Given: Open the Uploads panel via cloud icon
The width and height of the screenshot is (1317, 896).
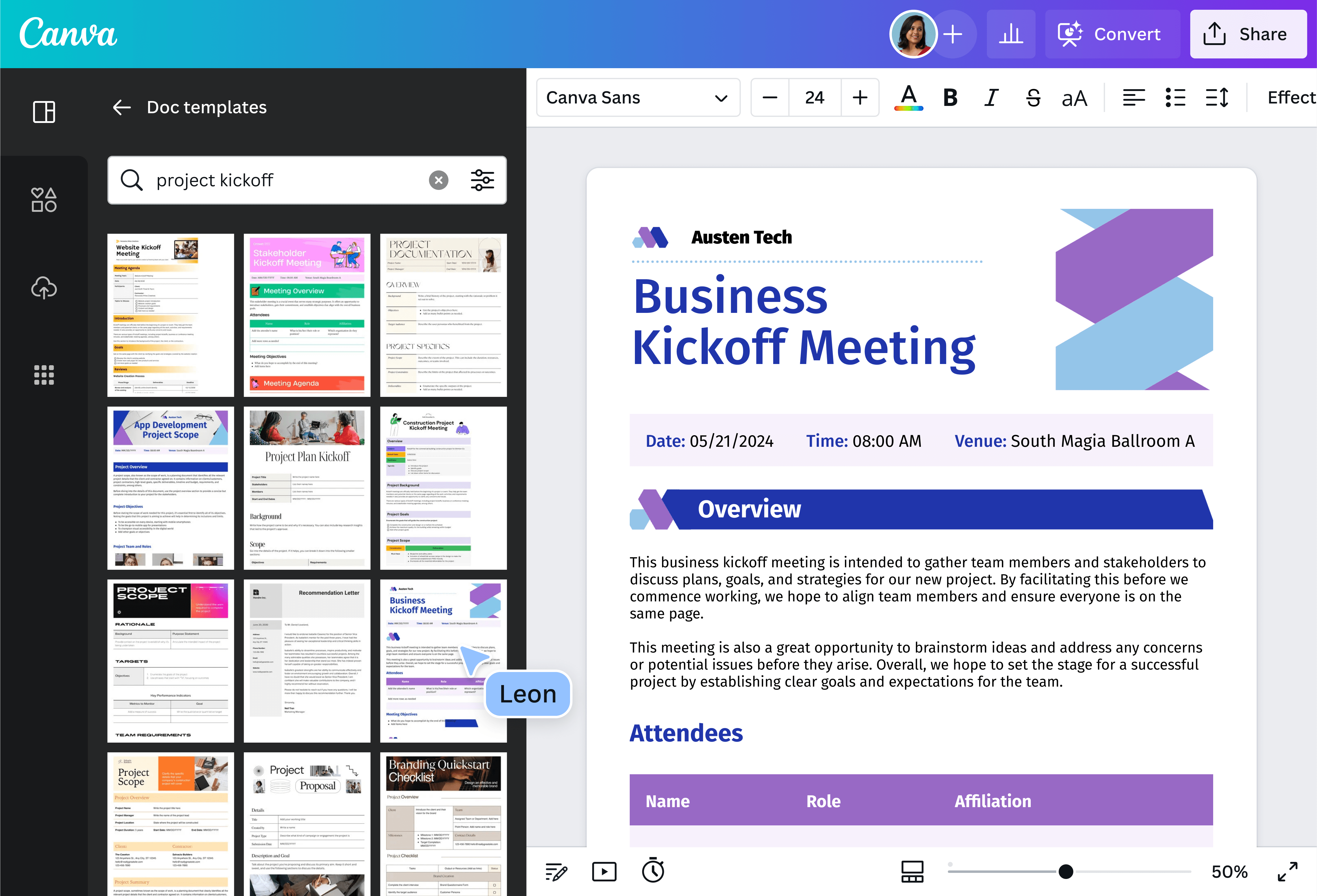Looking at the screenshot, I should (44, 288).
